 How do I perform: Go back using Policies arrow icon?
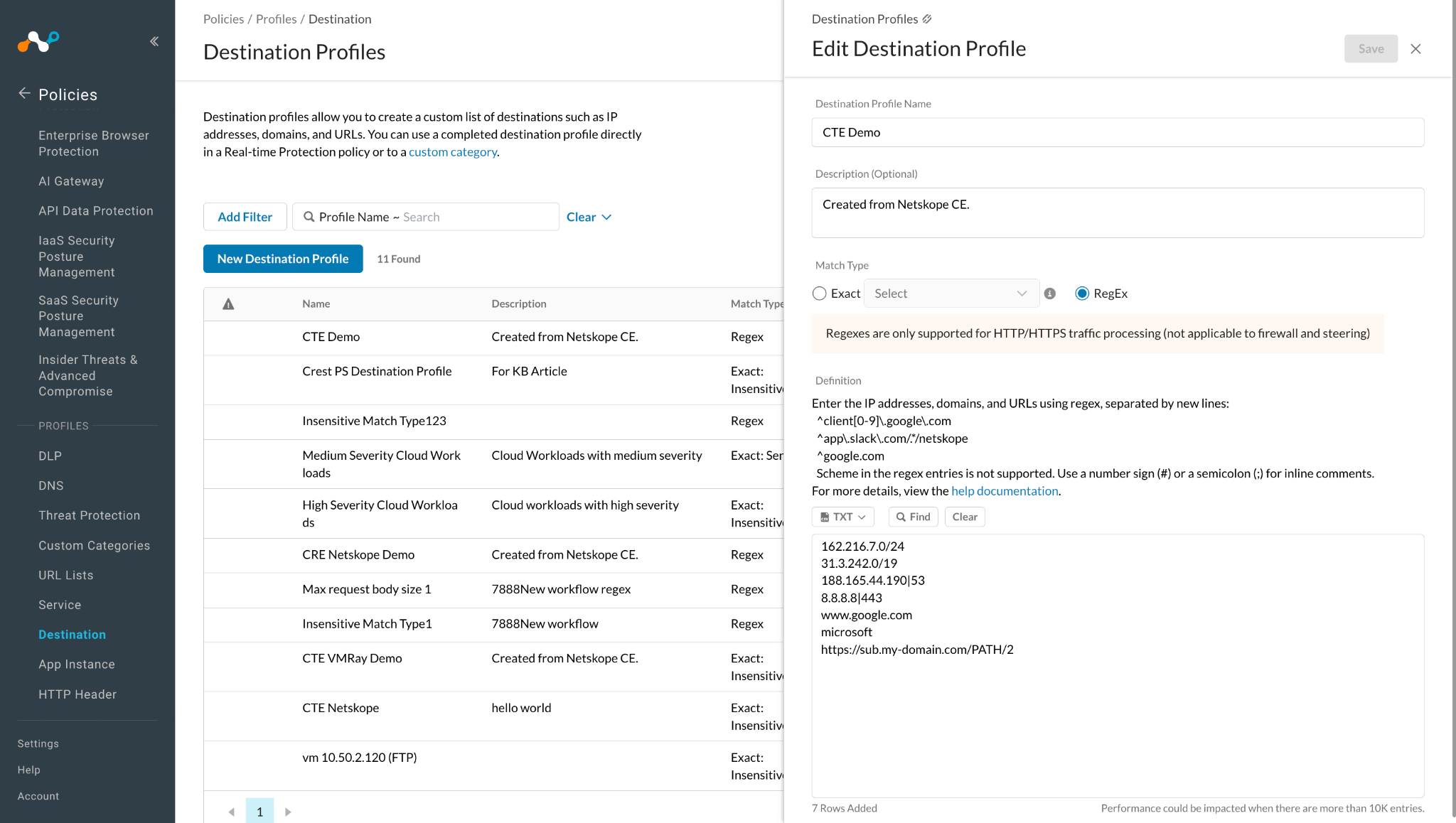pos(24,93)
